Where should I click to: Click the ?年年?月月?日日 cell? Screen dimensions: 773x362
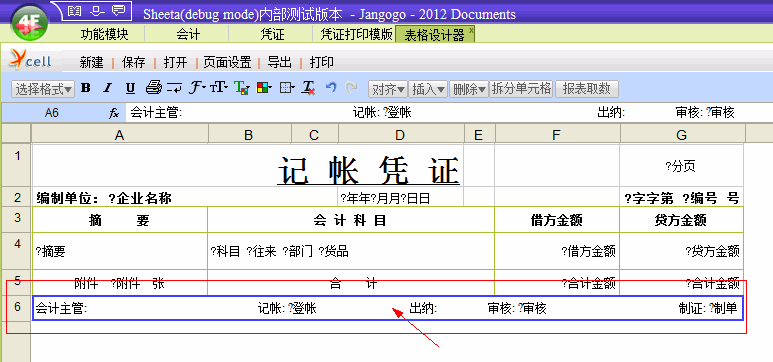[x=400, y=198]
